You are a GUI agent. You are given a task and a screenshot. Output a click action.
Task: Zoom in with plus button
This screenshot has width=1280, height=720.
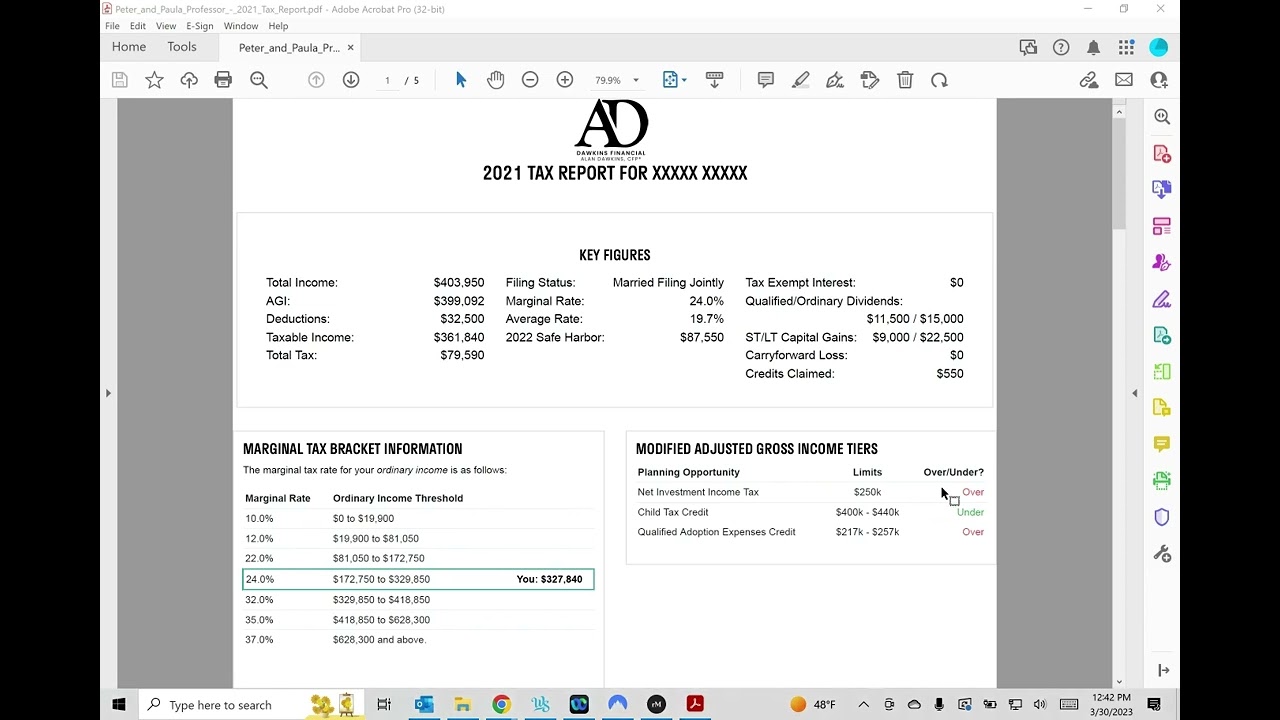coord(565,80)
